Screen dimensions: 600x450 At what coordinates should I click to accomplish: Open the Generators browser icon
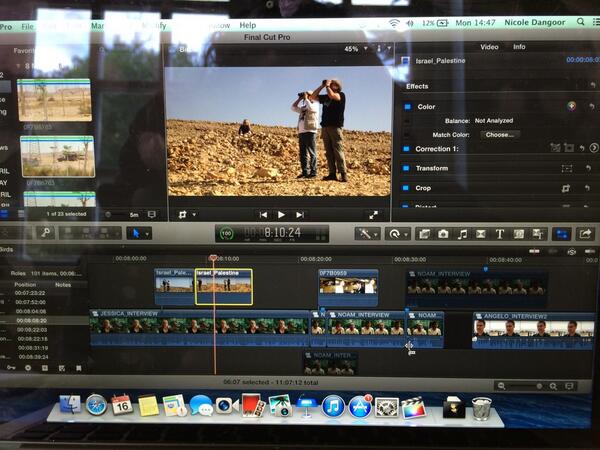point(519,234)
